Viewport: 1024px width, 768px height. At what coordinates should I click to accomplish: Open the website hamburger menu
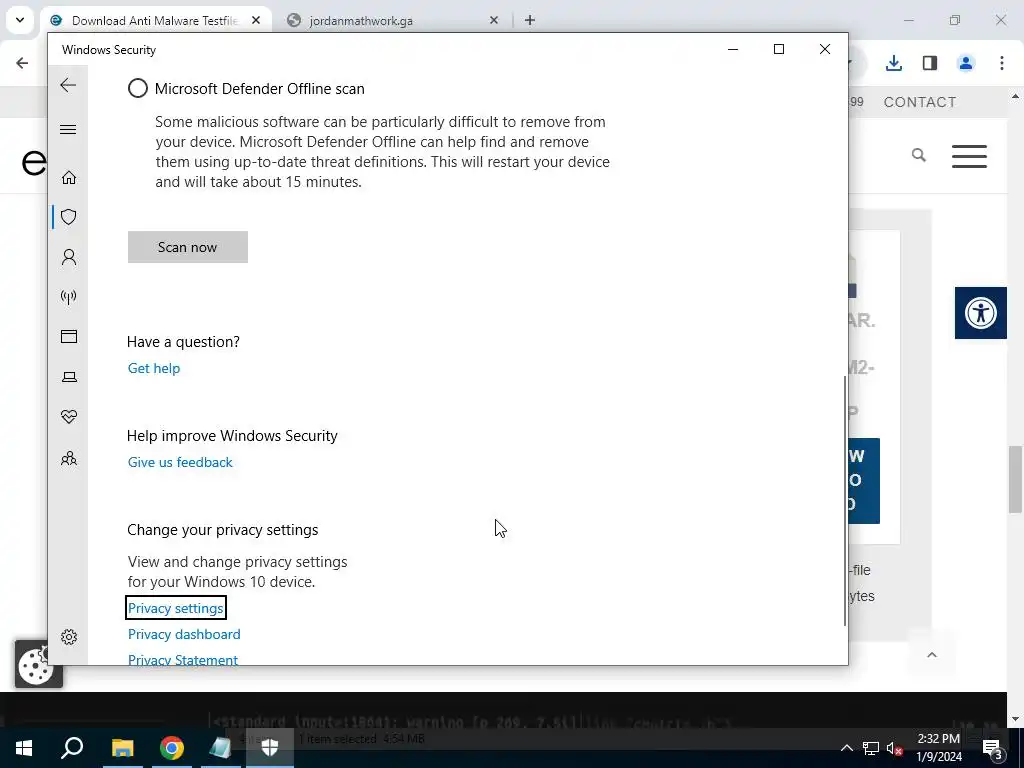969,156
